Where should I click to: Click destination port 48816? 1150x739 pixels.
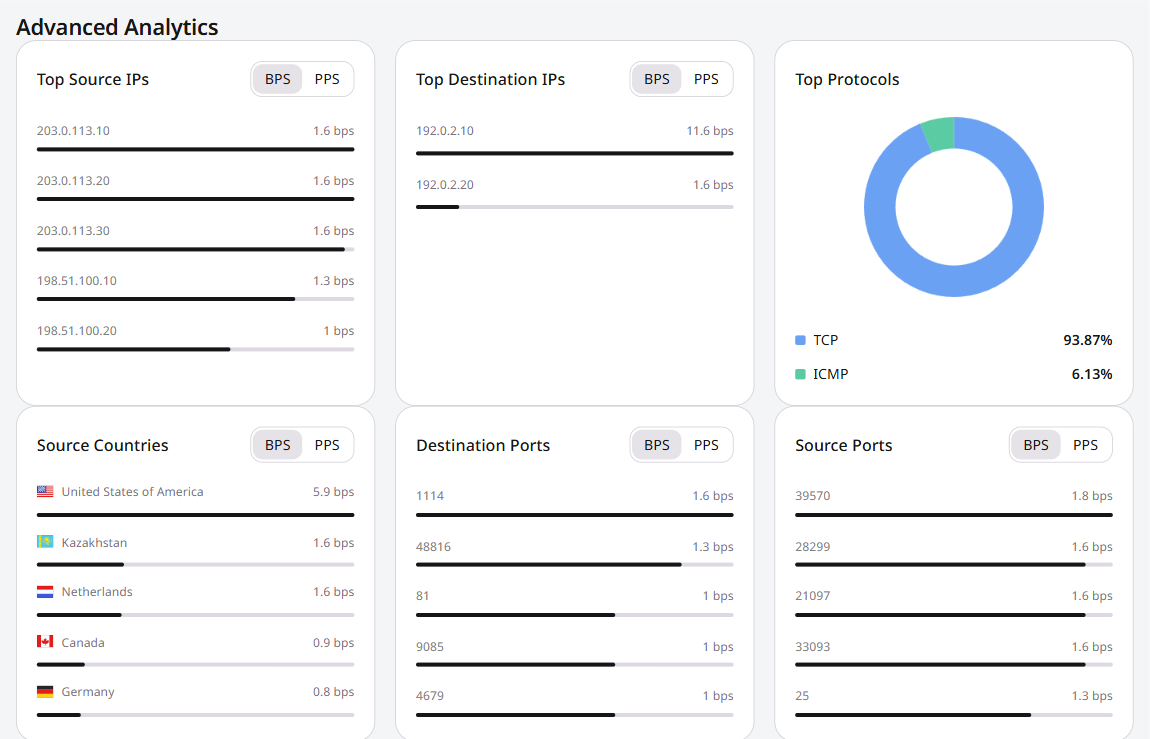(x=433, y=547)
